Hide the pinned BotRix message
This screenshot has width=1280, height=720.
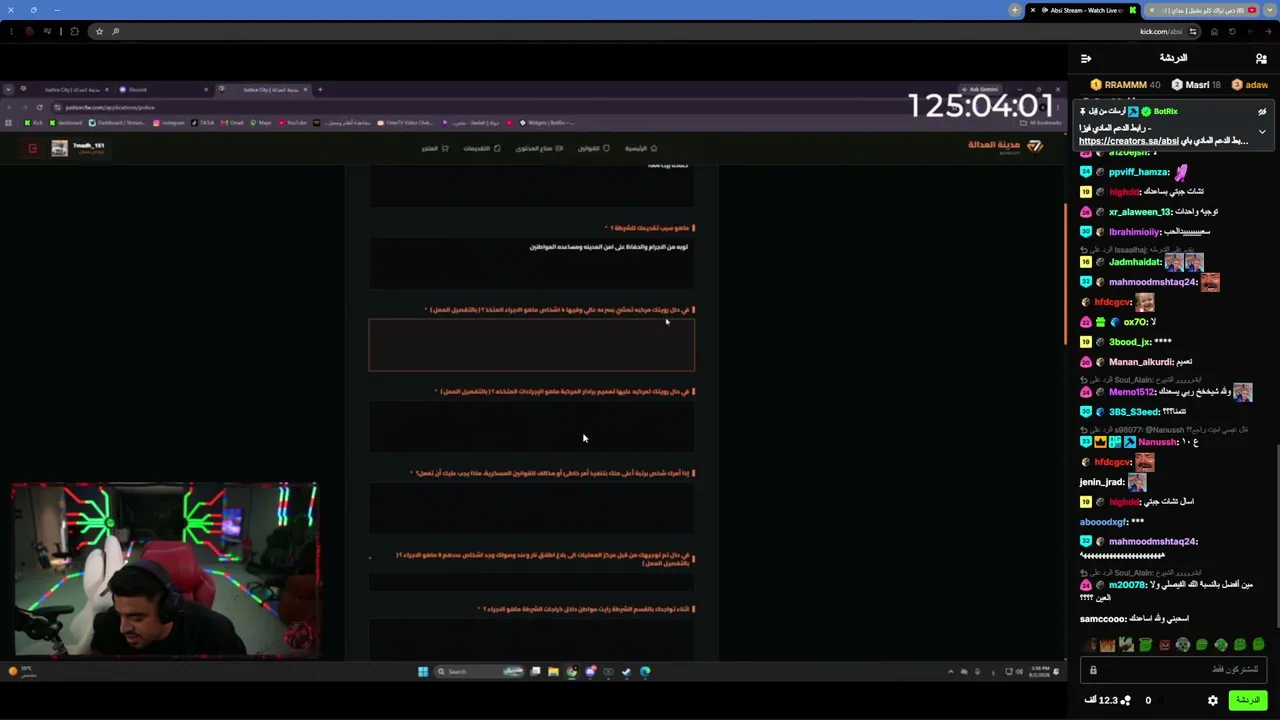click(1262, 112)
